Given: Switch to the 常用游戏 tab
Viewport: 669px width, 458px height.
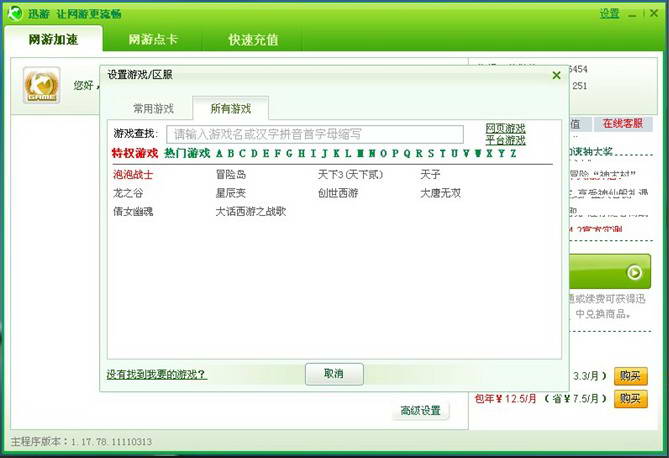Looking at the screenshot, I should 154,108.
